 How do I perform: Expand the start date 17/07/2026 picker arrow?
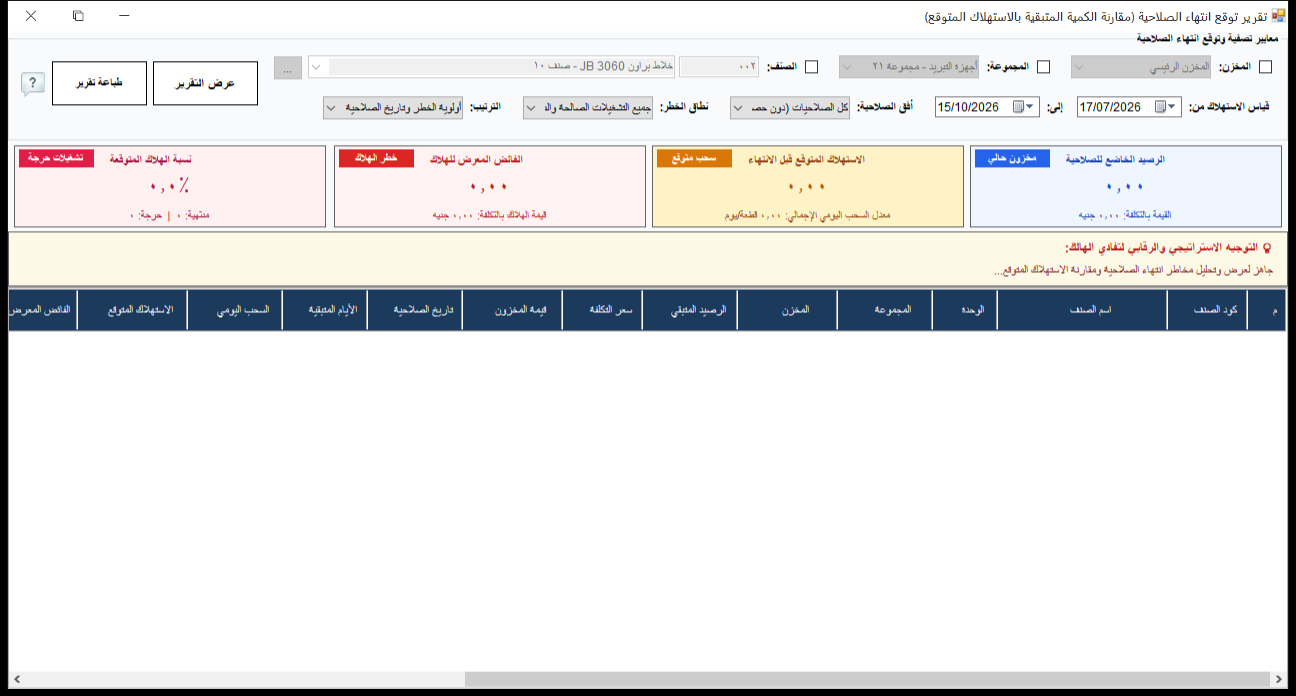[1172, 107]
